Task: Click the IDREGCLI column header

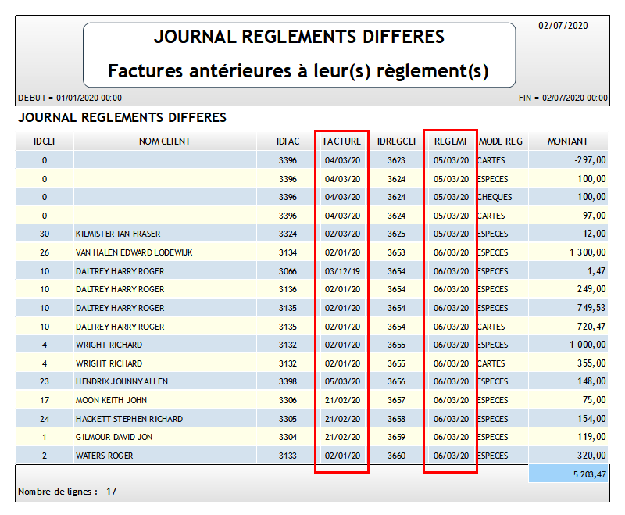Action: tap(395, 141)
